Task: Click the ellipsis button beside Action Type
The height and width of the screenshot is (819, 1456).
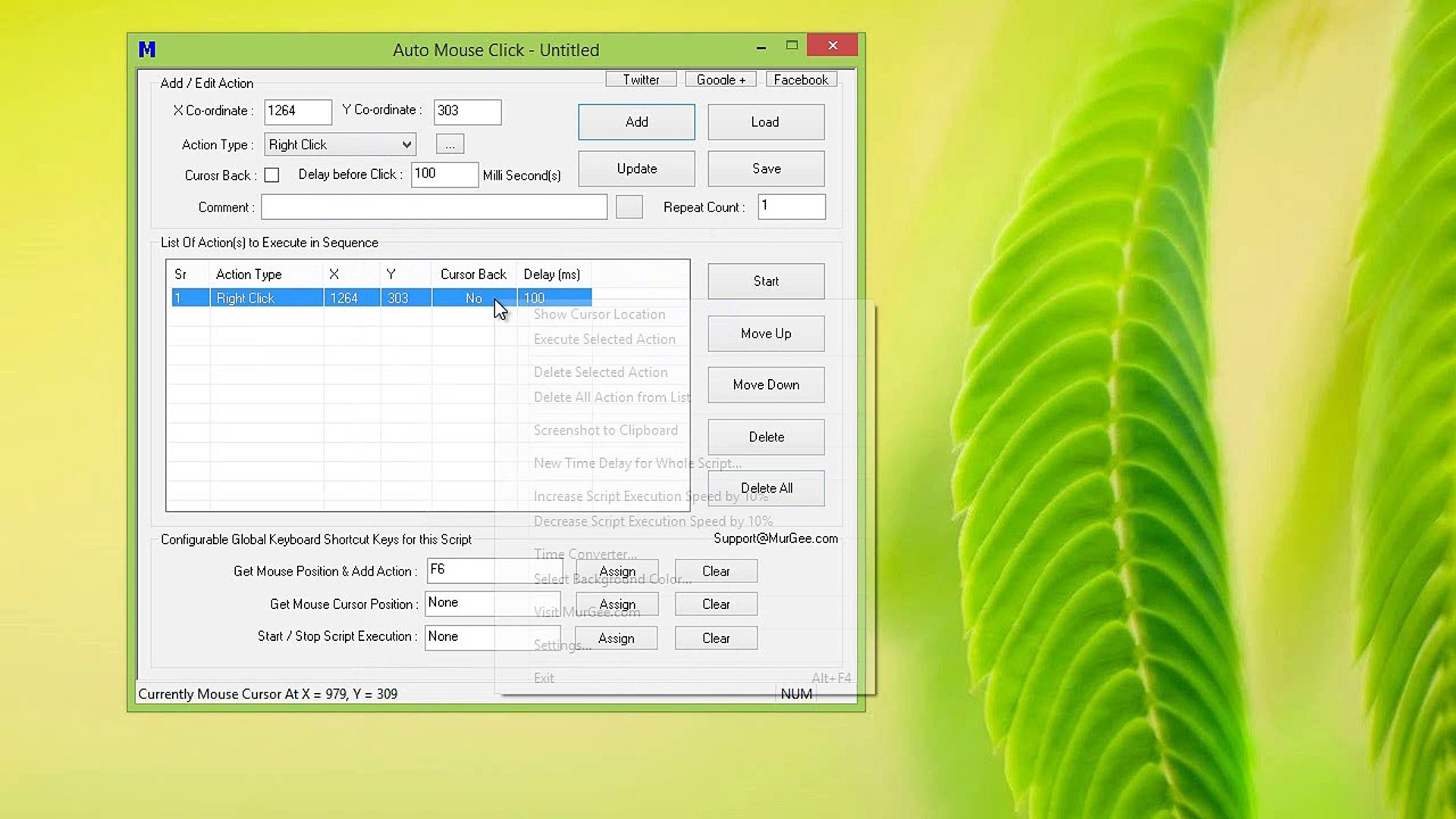Action: pyautogui.click(x=450, y=144)
